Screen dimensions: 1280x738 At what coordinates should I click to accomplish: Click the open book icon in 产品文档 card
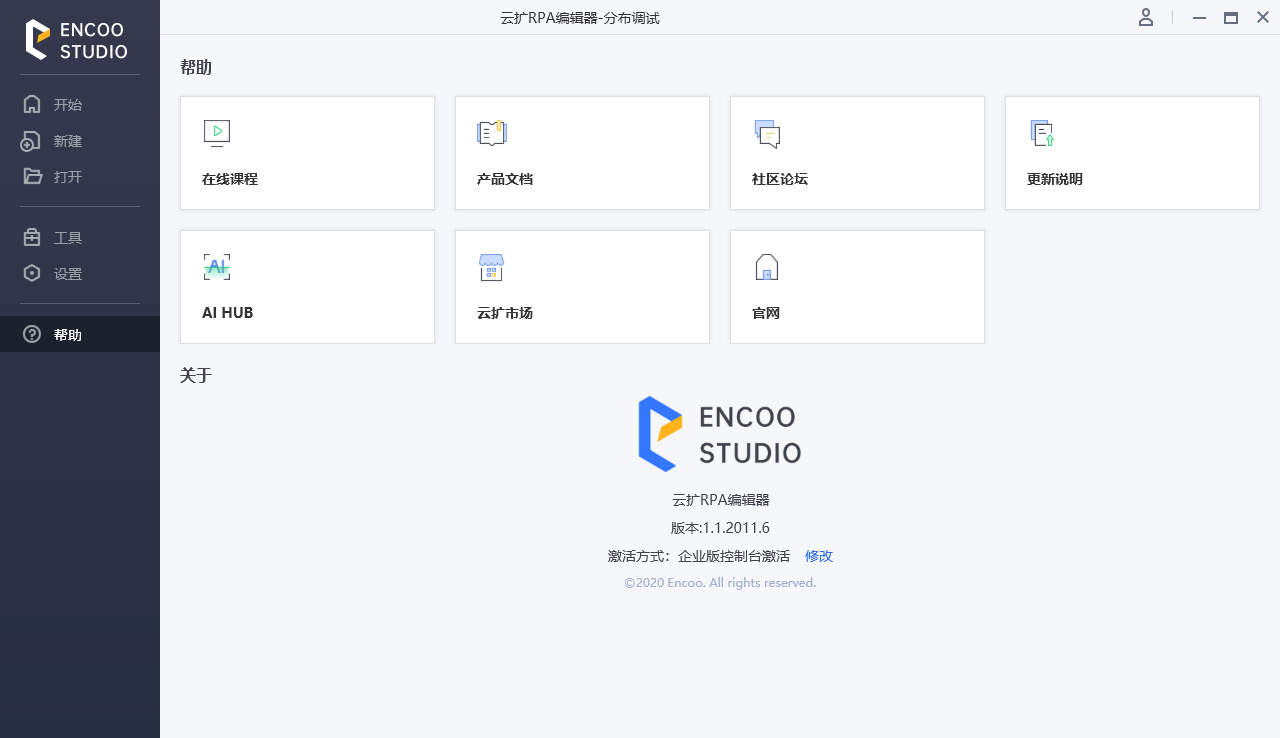(492, 133)
